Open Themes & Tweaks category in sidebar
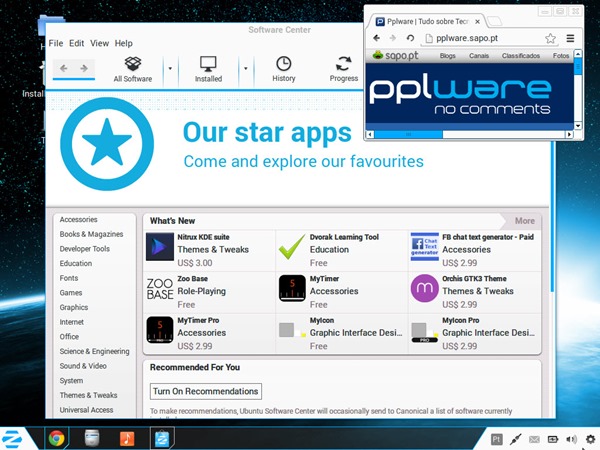 click(88, 395)
